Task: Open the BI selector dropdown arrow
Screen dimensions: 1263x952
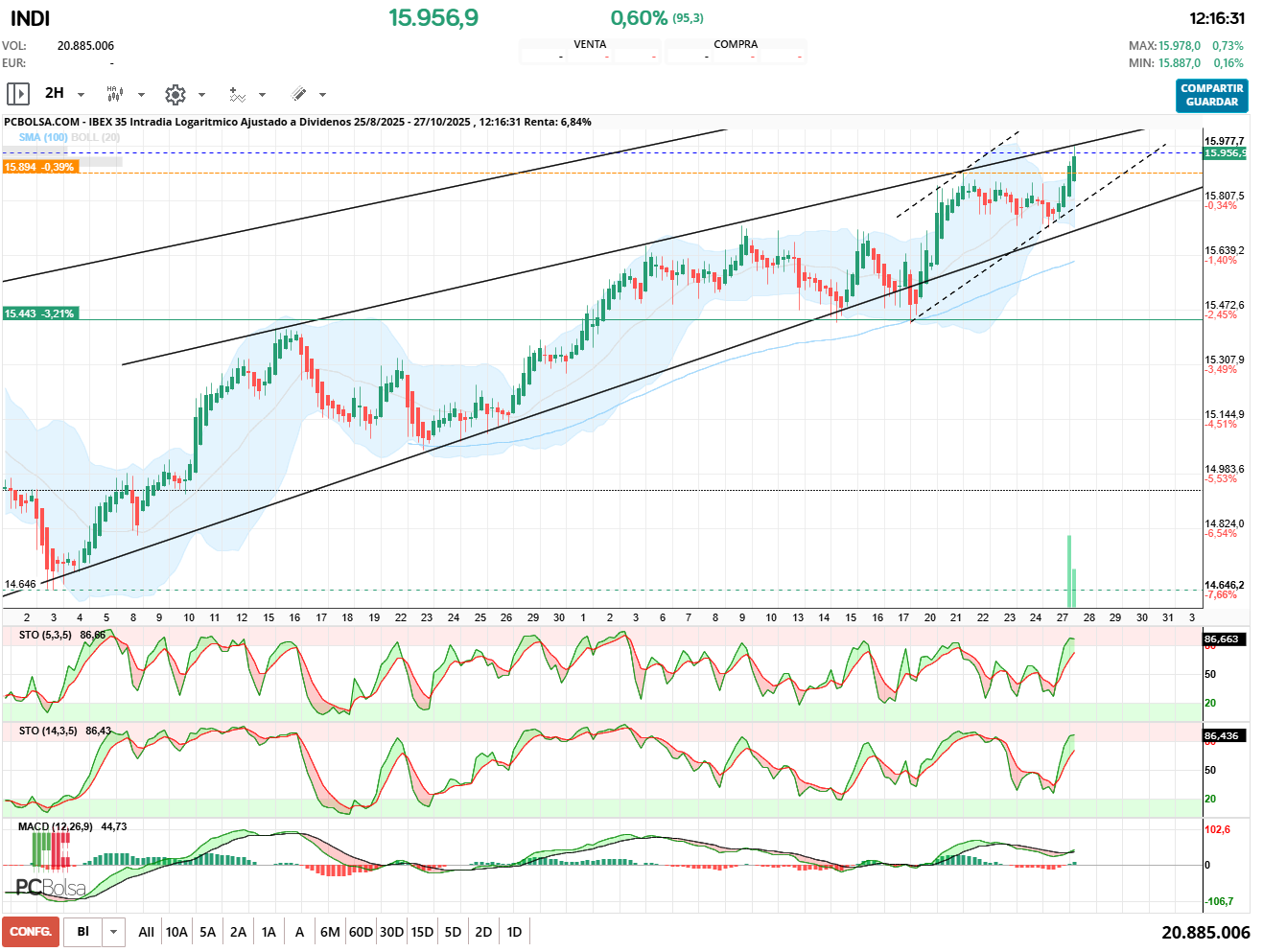Action: 114,932
